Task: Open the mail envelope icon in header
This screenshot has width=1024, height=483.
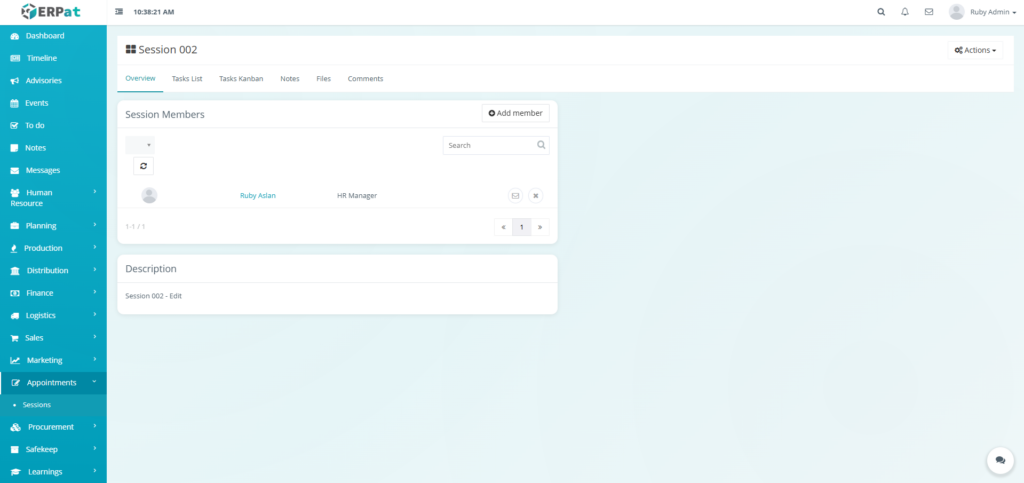Action: point(929,12)
